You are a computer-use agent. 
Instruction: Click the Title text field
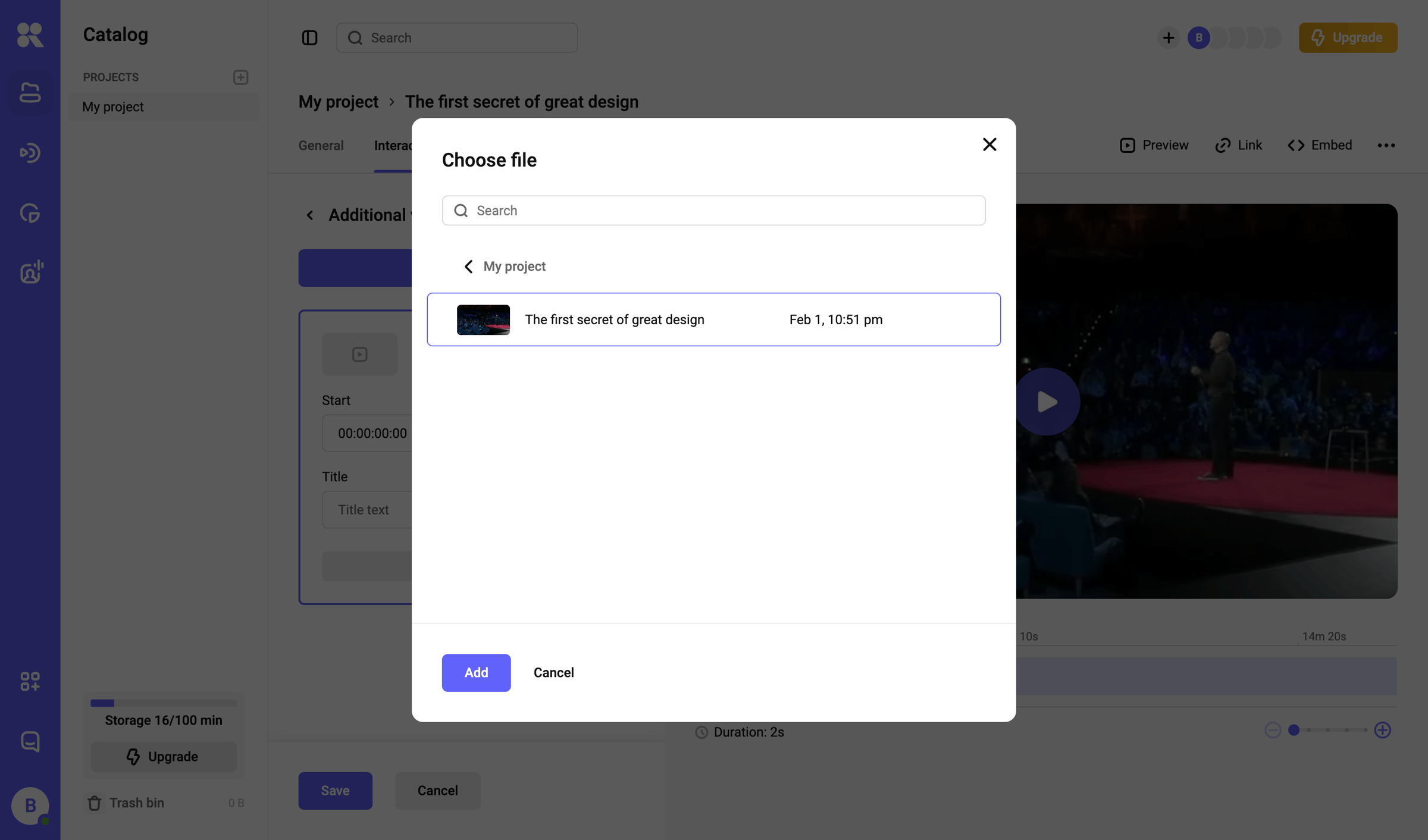pos(367,510)
